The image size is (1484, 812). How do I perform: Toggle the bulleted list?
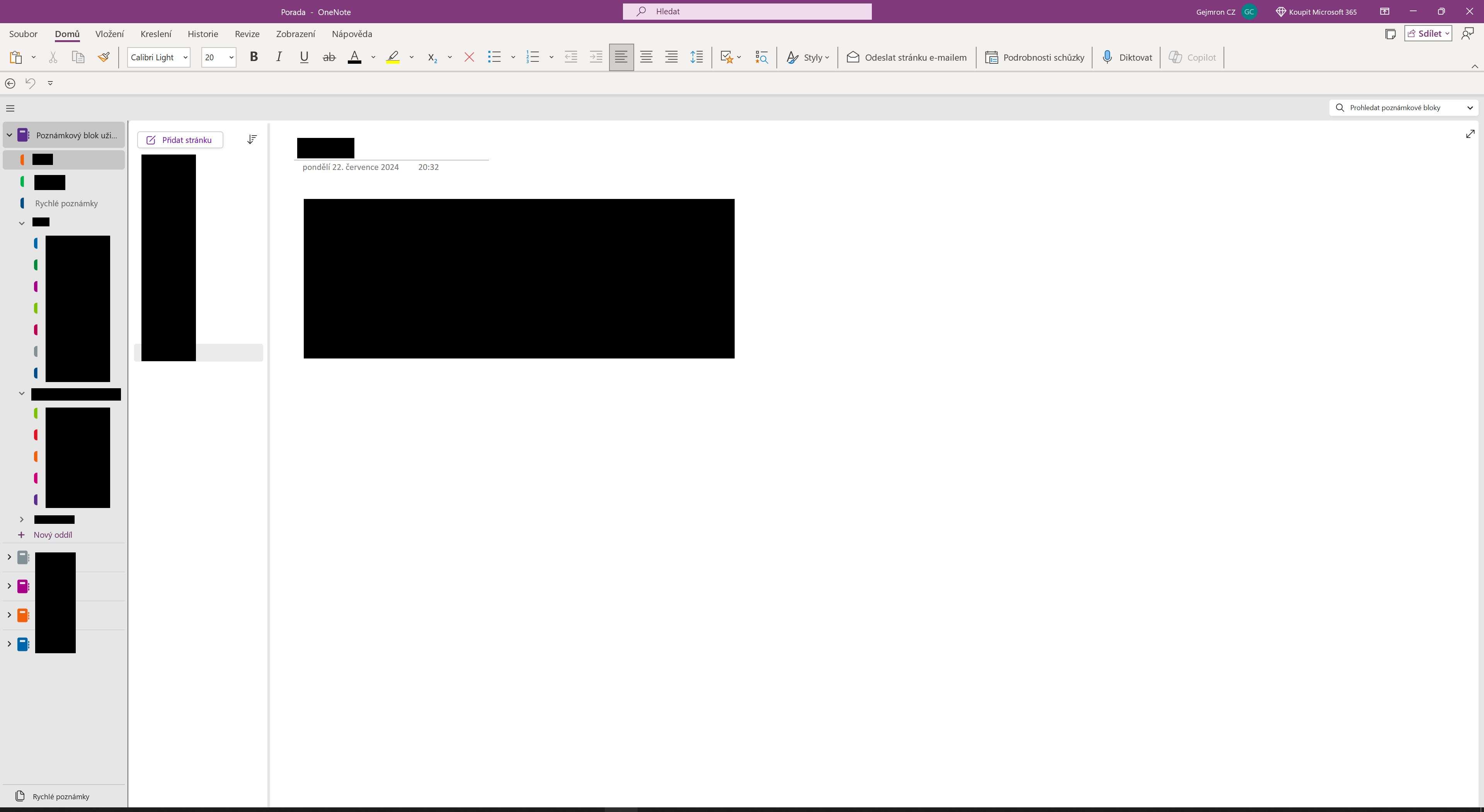point(494,57)
